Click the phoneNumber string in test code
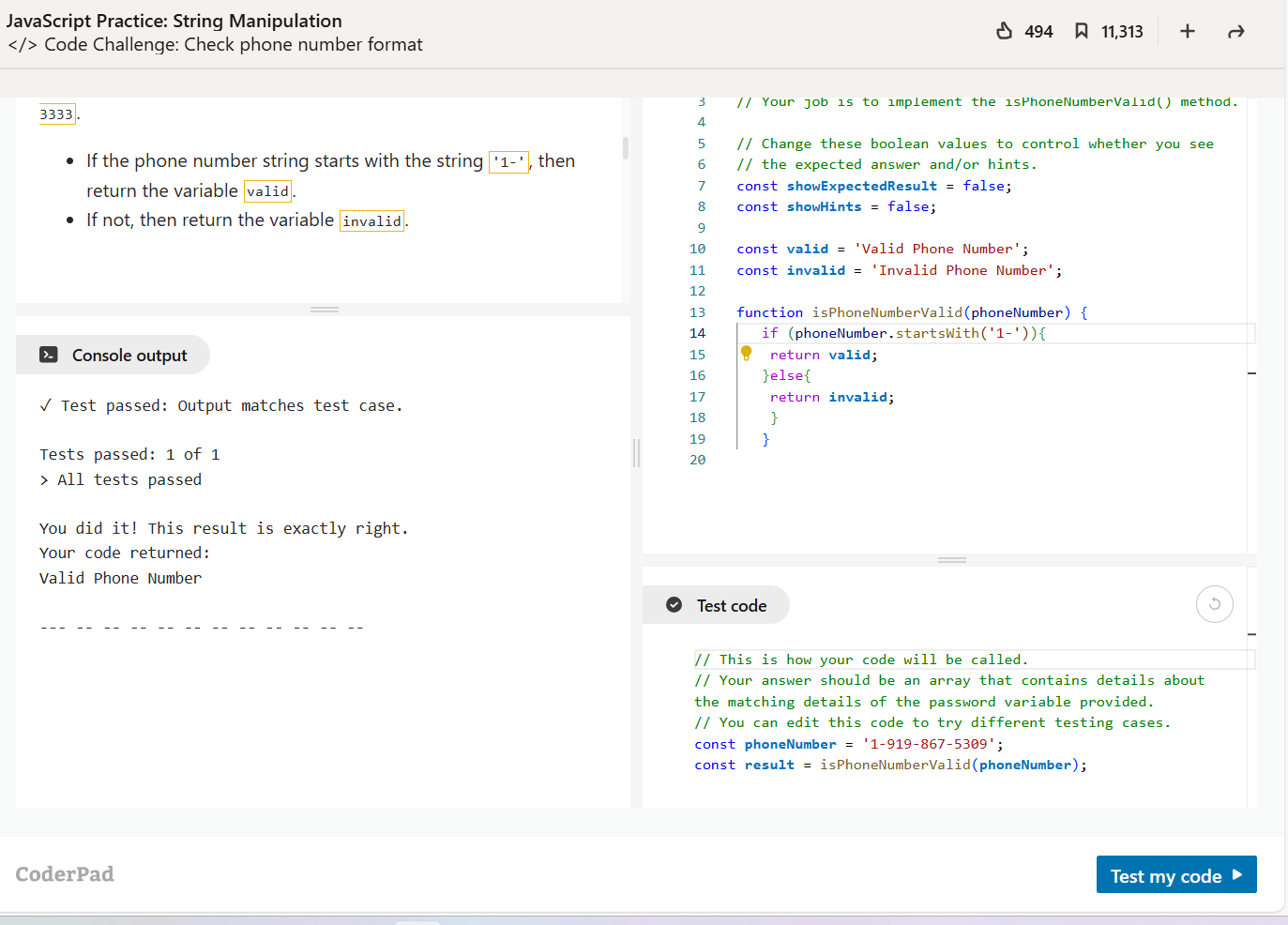Screen dimensions: 1288x925 coord(929,744)
